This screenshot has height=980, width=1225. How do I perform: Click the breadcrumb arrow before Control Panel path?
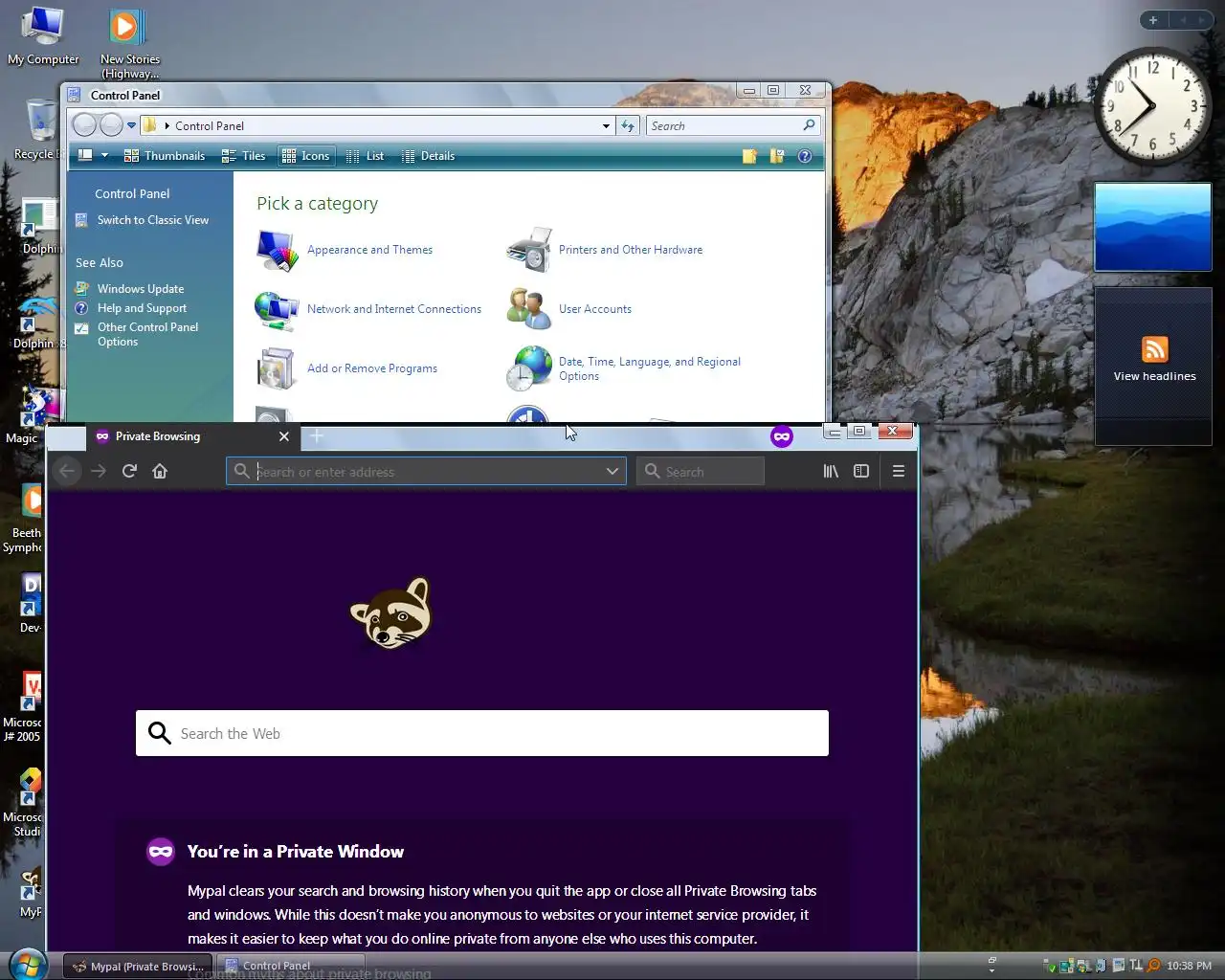click(167, 125)
